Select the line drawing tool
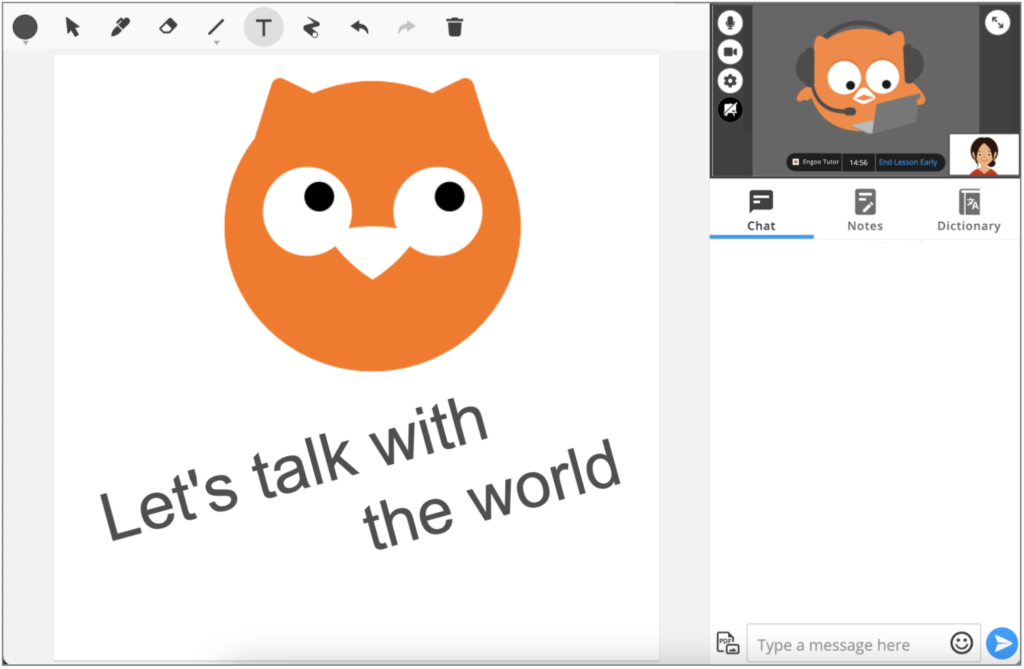Viewport: 1024px width, 669px height. point(216,27)
